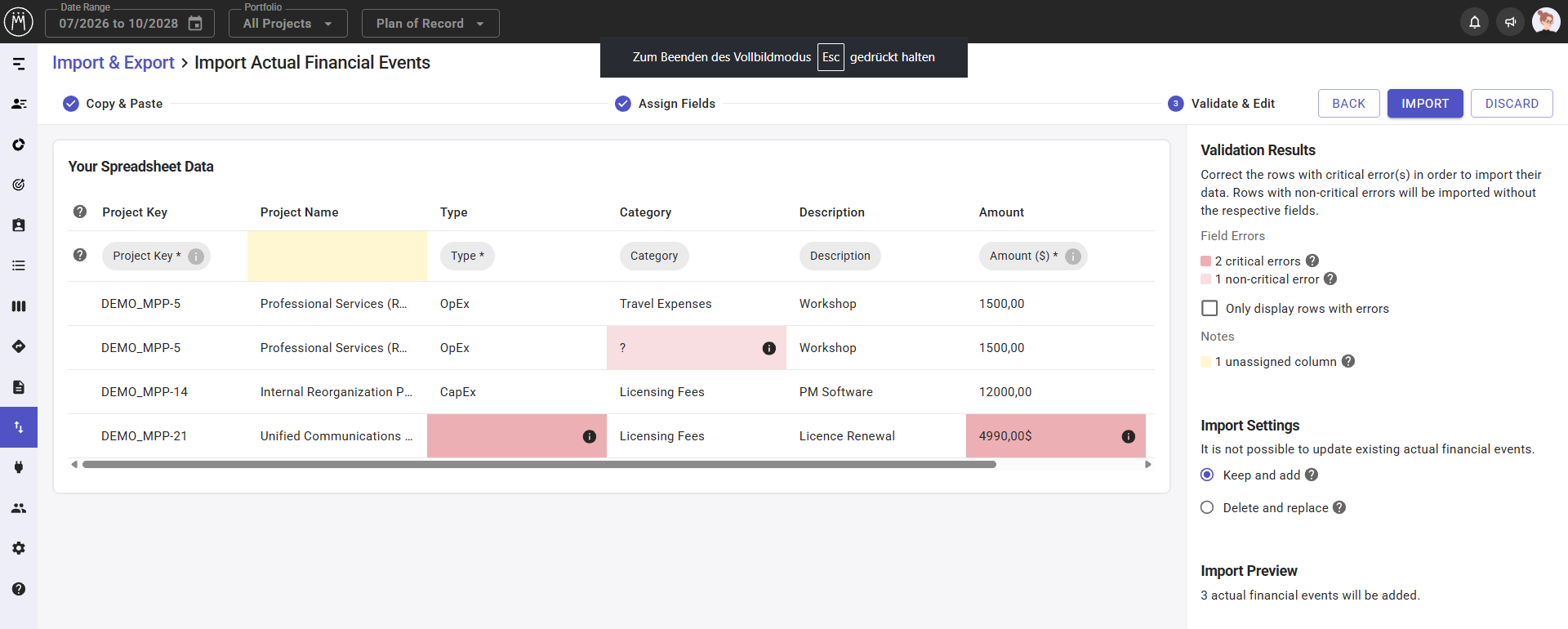Viewport: 1568px width, 629px height.
Task: Open the 'Type *' field assignment chip
Action: click(x=467, y=256)
